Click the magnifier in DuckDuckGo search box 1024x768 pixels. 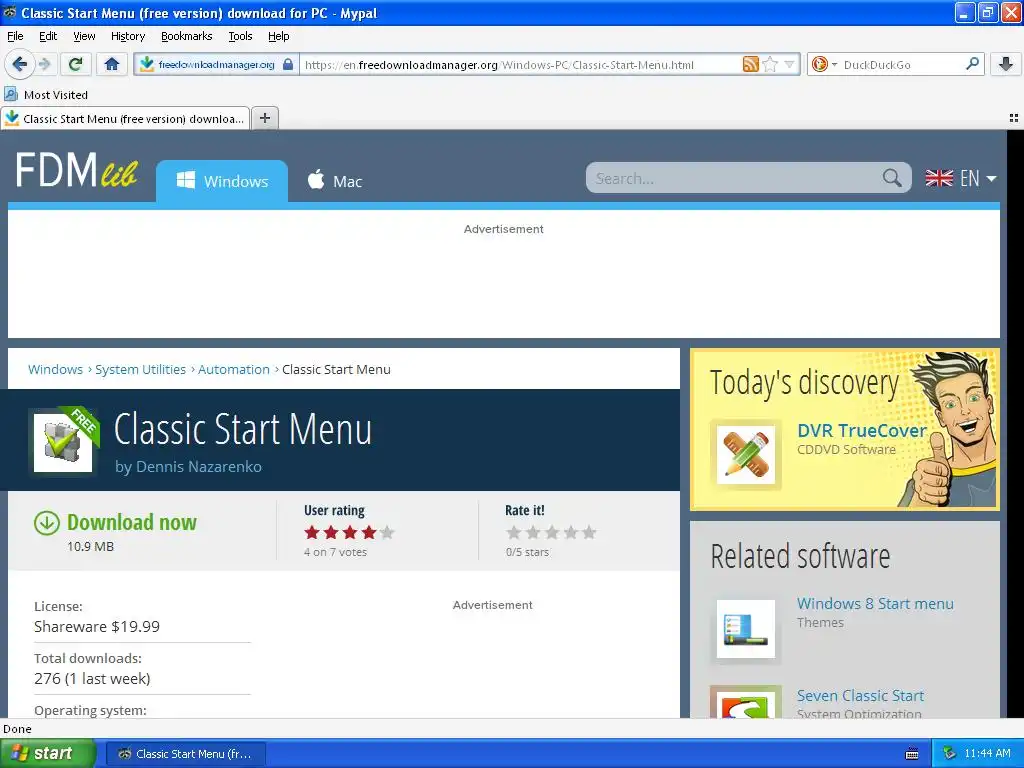point(972,63)
